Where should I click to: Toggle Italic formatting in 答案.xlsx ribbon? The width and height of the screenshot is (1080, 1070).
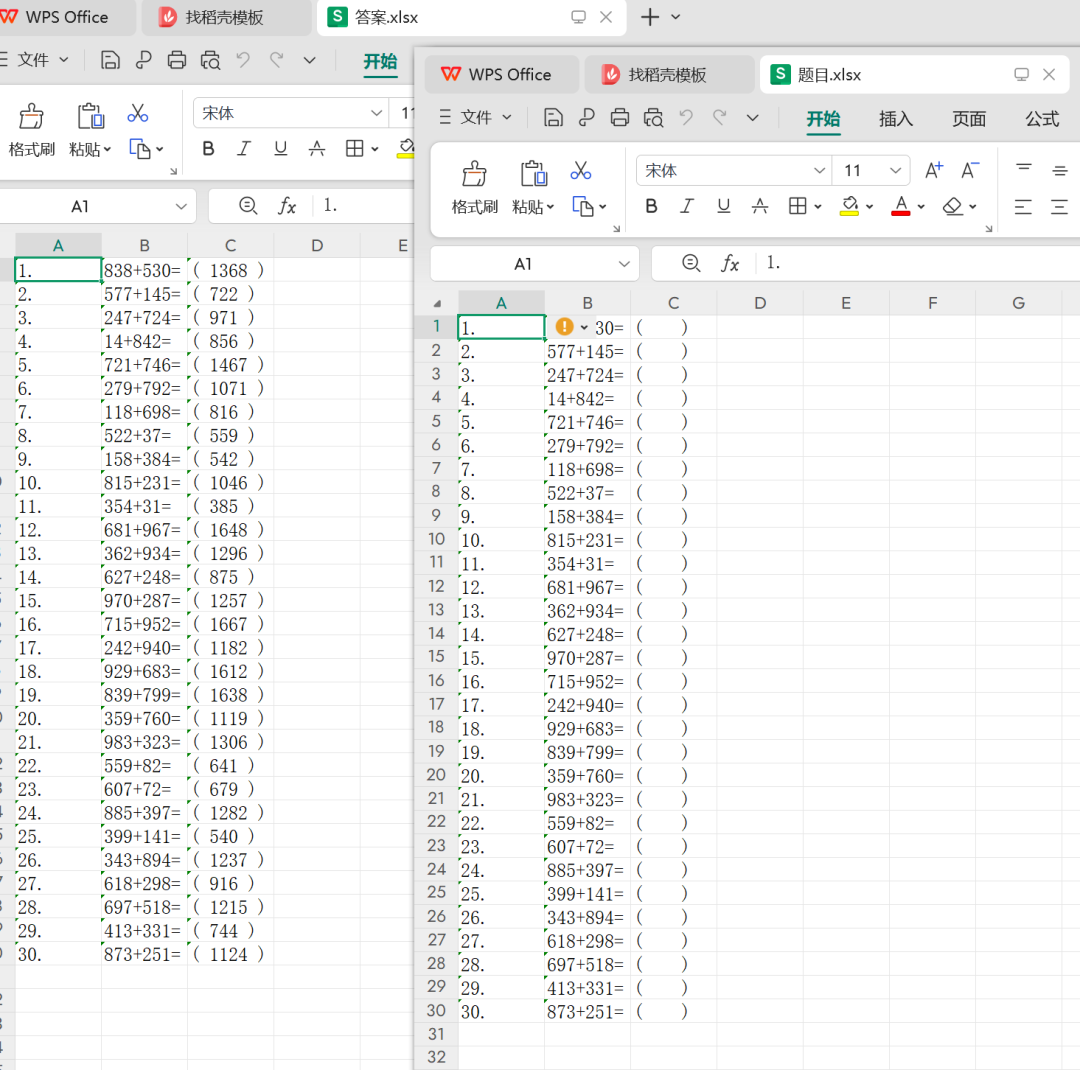pos(243,148)
